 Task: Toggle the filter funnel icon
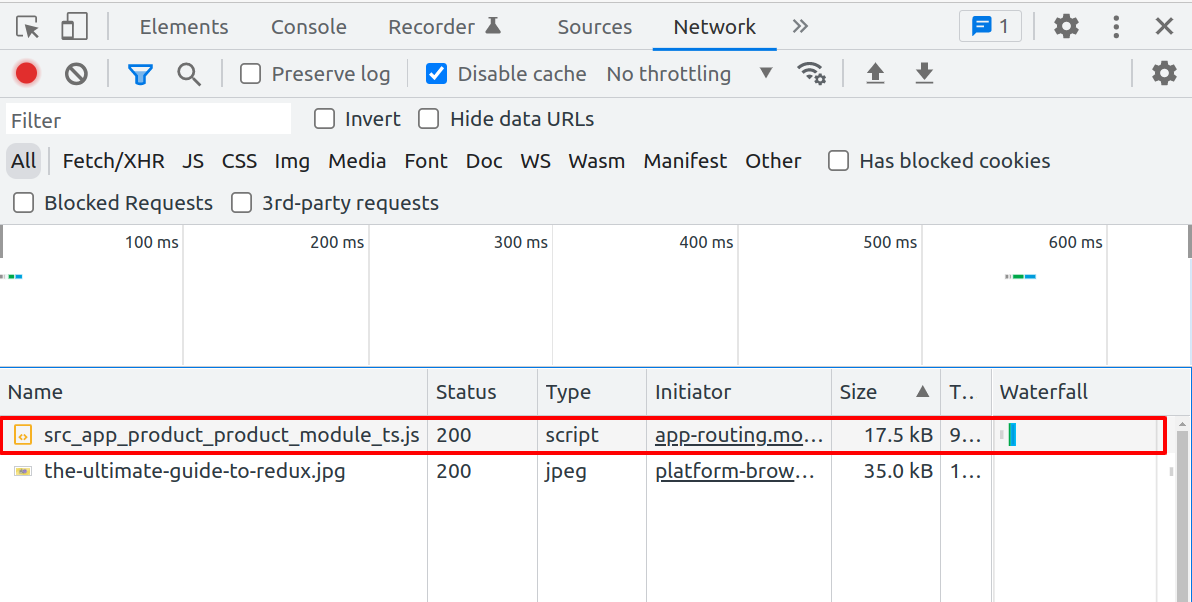(x=141, y=74)
